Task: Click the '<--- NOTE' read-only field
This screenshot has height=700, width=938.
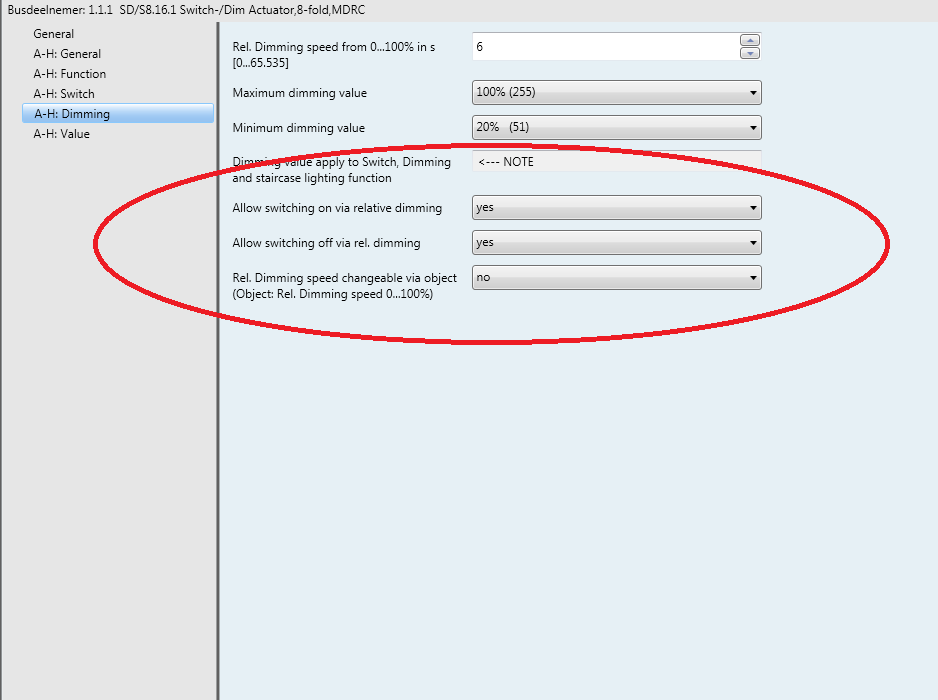Action: point(616,162)
